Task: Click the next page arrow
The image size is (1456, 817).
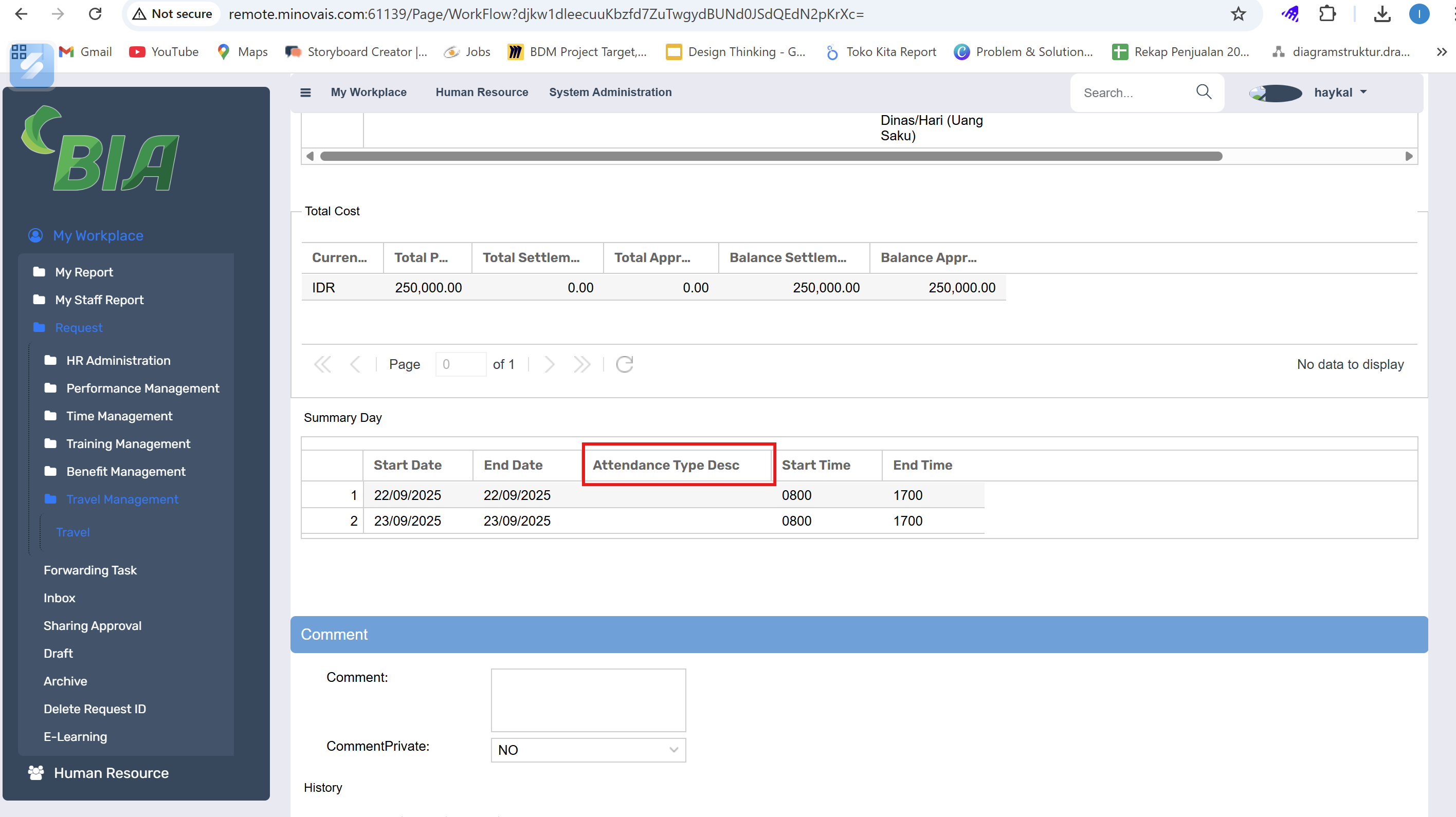Action: (549, 364)
